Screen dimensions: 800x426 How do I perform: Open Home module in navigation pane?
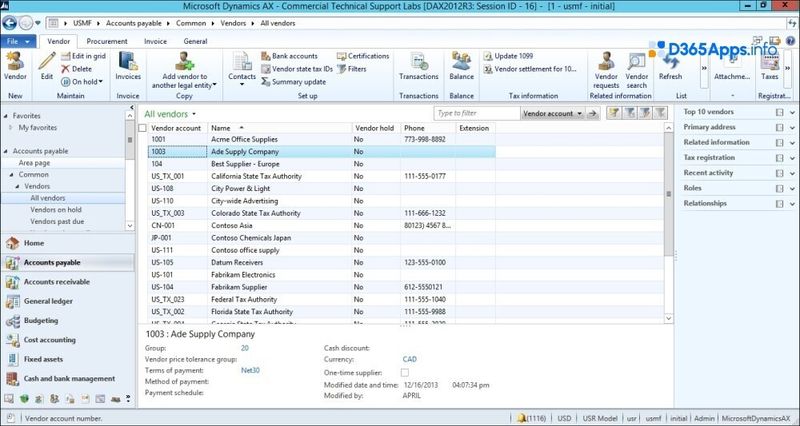coord(68,243)
